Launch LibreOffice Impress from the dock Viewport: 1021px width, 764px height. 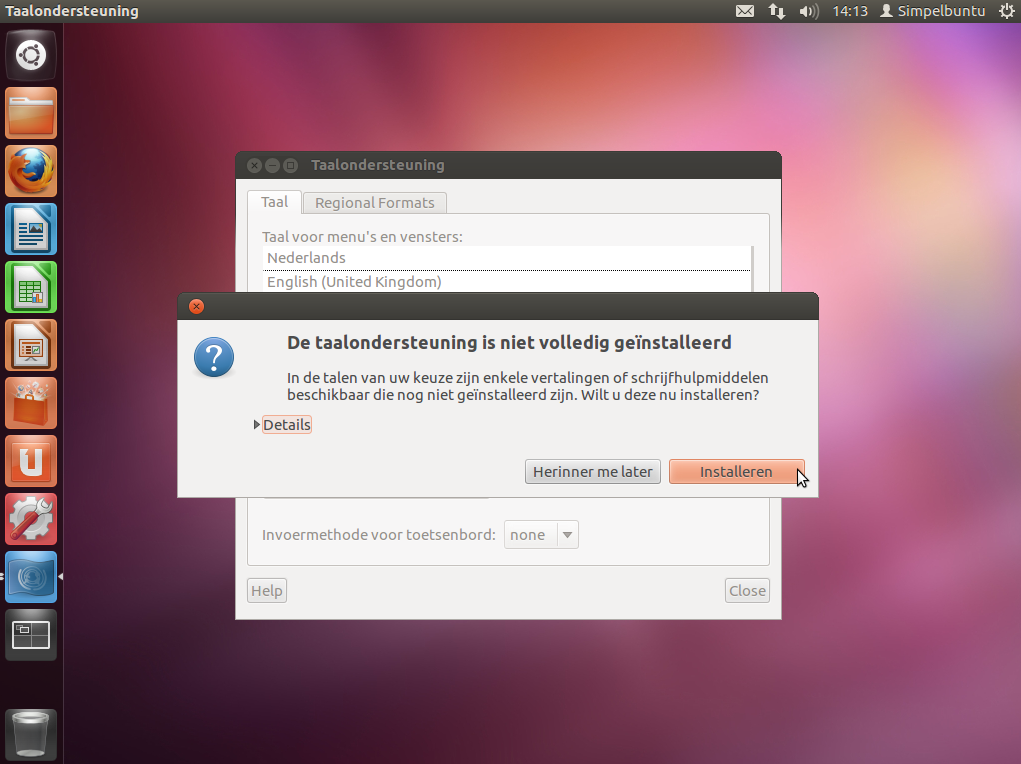click(31, 345)
